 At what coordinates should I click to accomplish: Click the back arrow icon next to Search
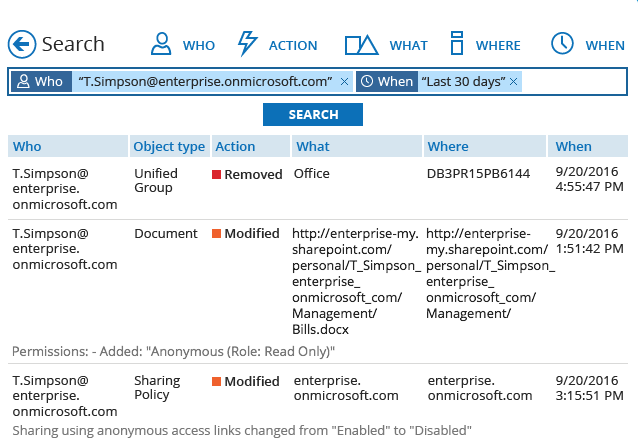[x=22, y=44]
